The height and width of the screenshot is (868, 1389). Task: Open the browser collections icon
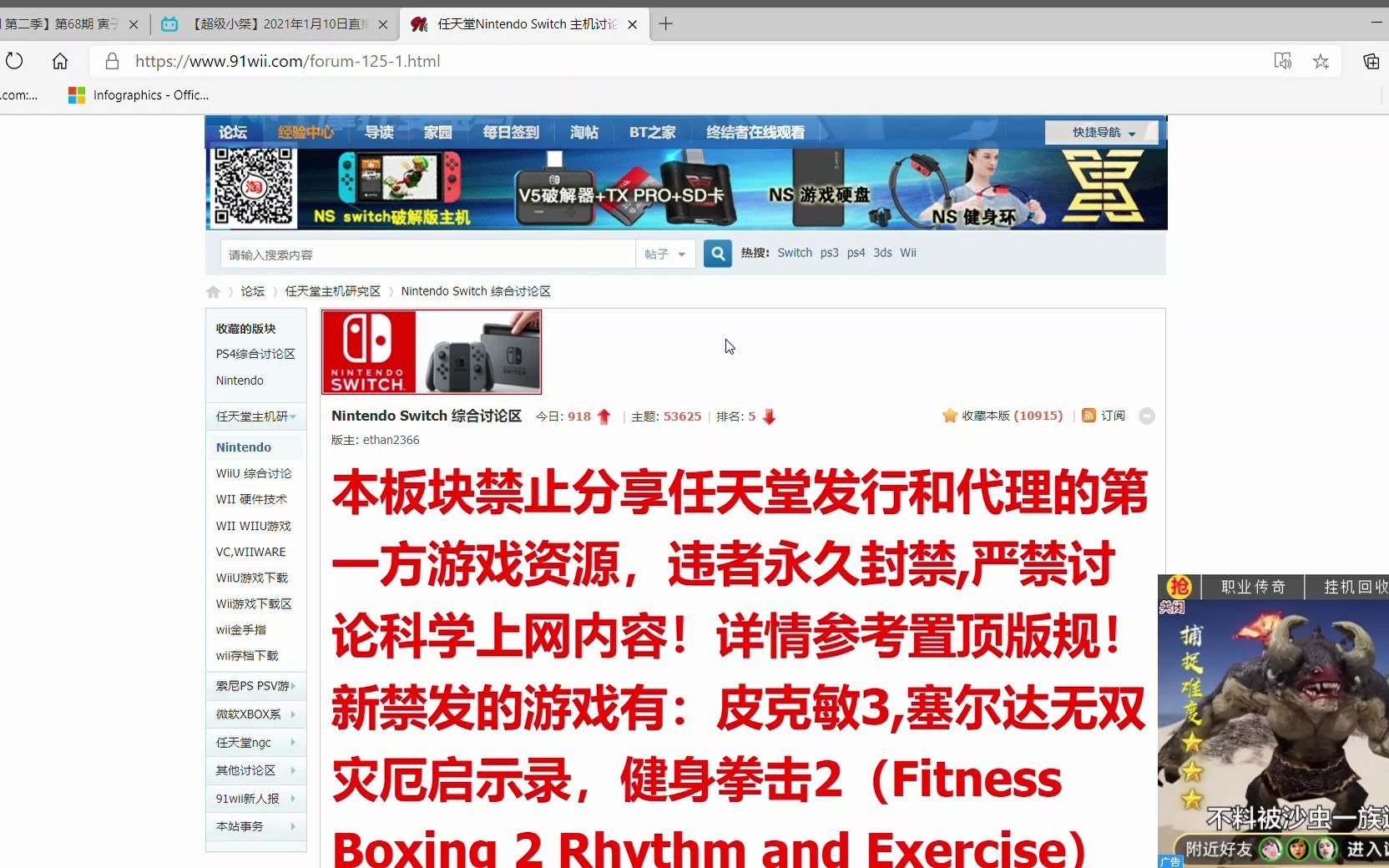pyautogui.click(x=1371, y=61)
